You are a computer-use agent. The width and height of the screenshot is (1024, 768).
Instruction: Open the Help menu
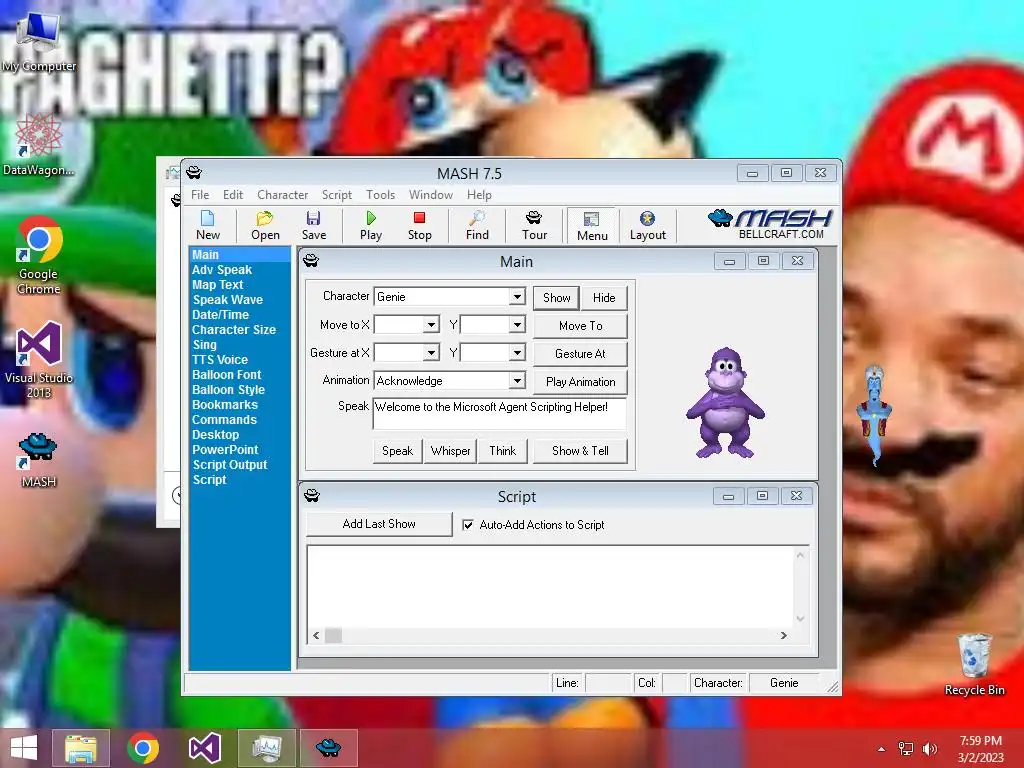point(479,195)
